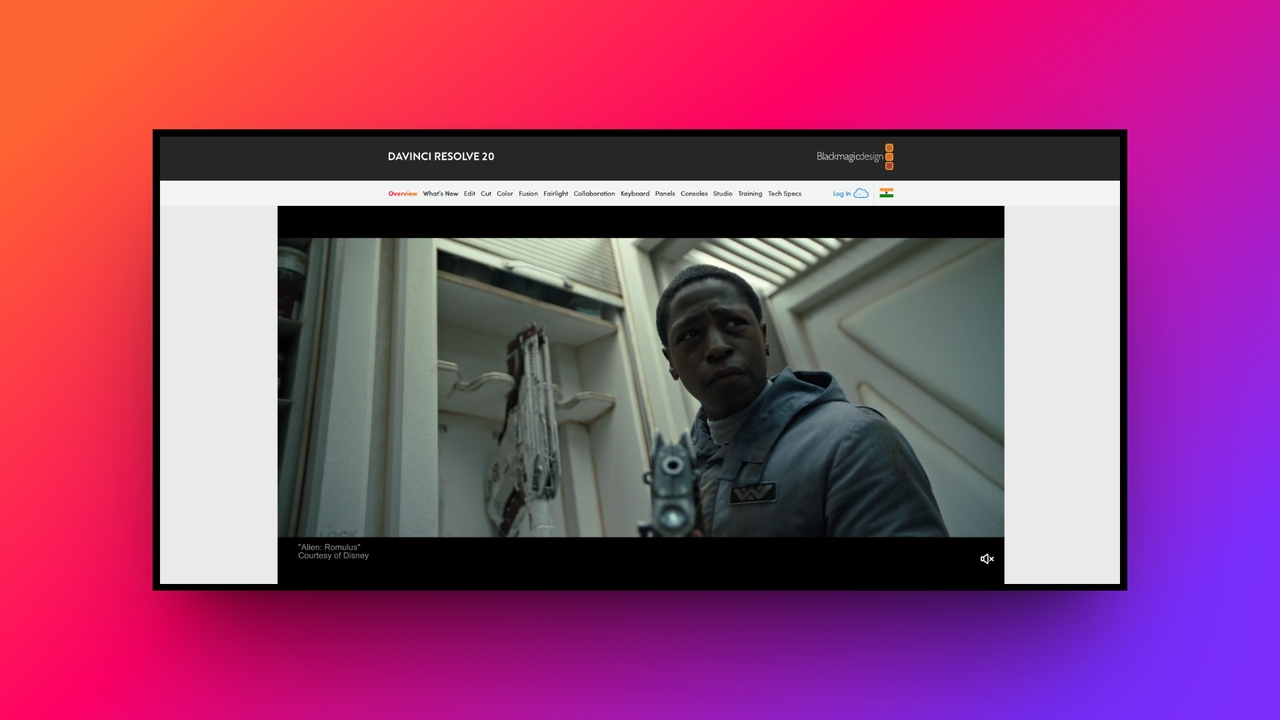Open the Studio tab
Screen dimensions: 1280x720
click(x=723, y=194)
